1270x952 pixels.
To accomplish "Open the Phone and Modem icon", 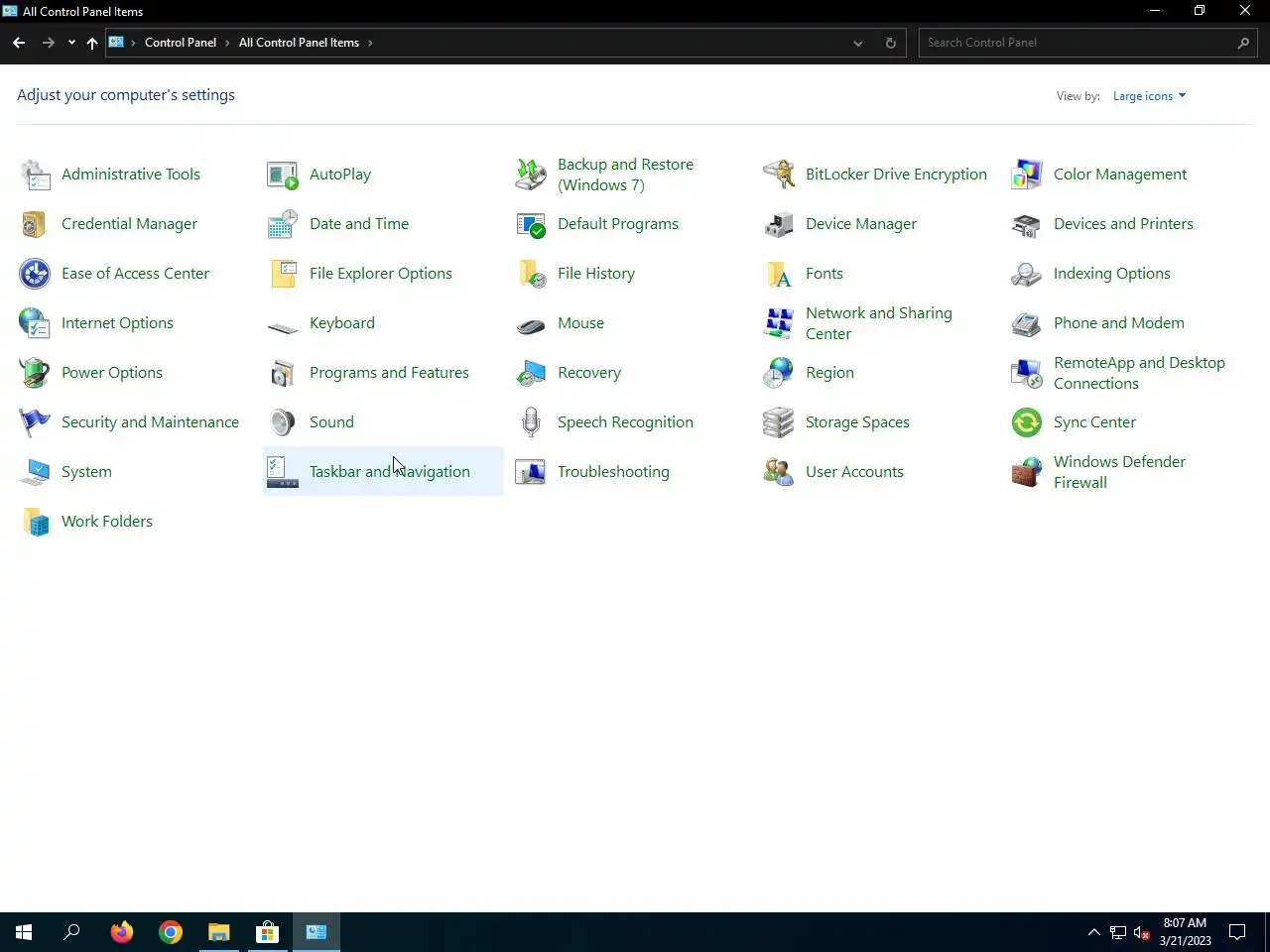I will tap(1027, 323).
